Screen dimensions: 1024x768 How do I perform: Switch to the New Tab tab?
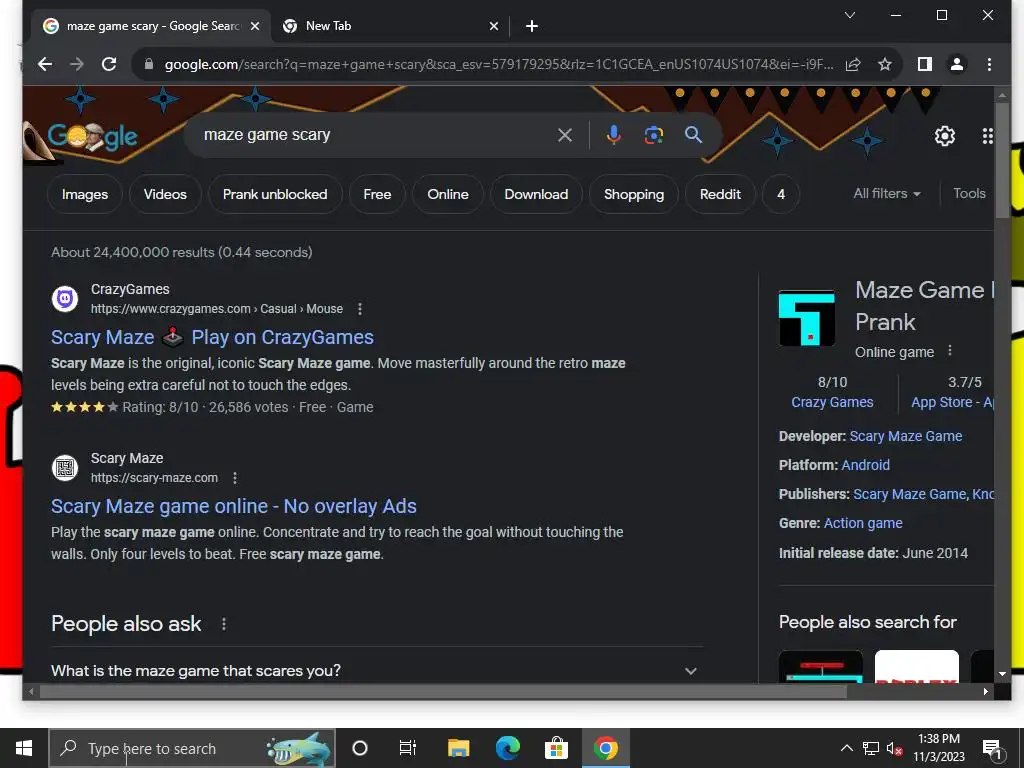pos(391,26)
